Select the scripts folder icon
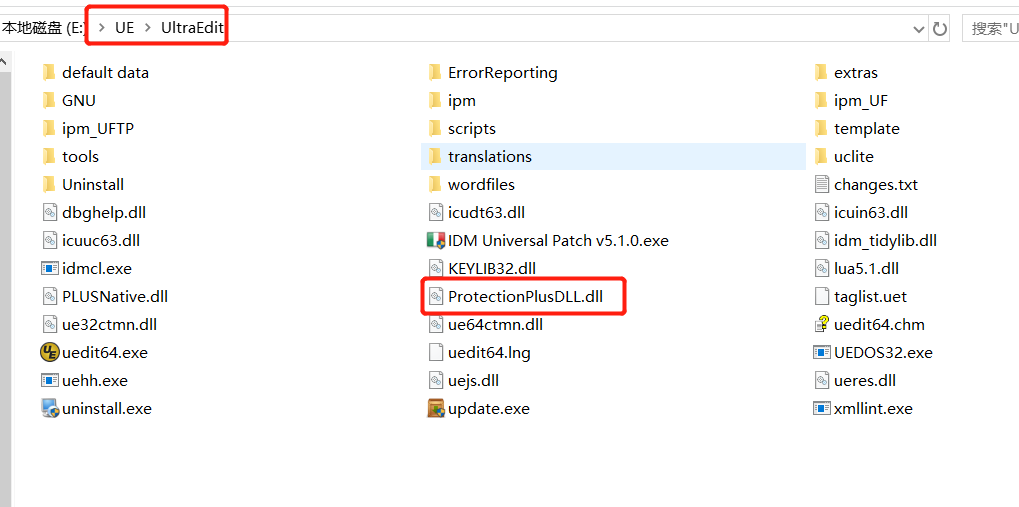Screen dimensions: 1019x507 coord(435,129)
